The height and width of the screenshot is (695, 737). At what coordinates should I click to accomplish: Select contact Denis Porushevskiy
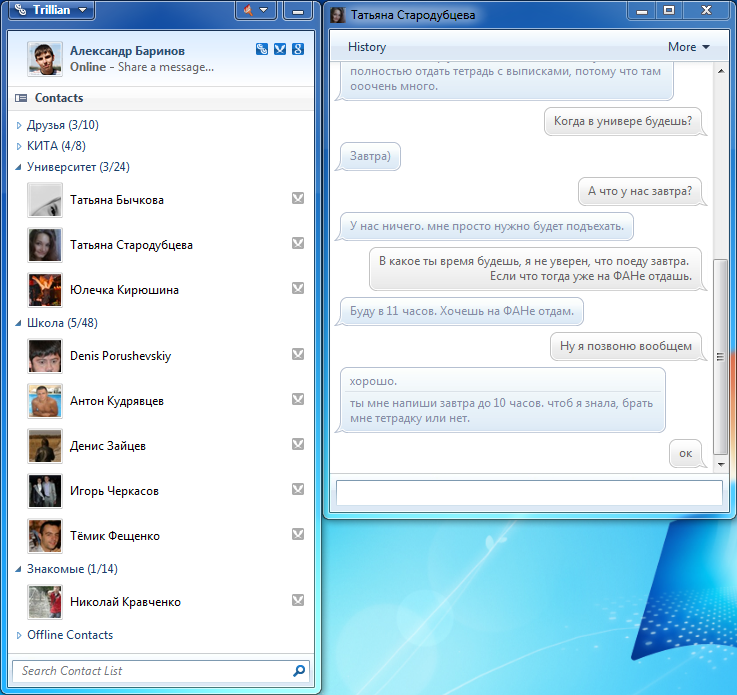161,356
